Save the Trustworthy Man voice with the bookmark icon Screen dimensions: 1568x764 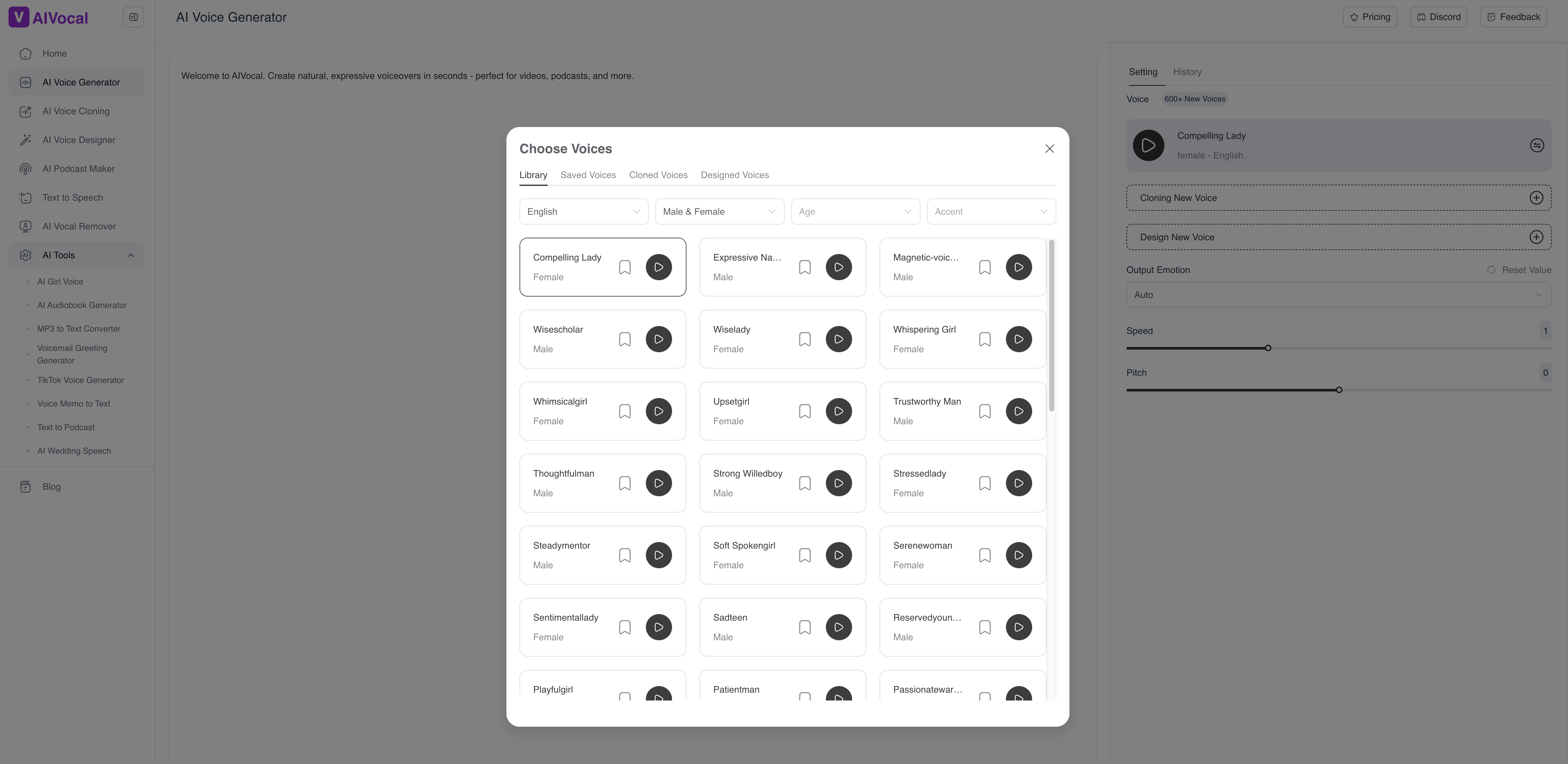pos(984,411)
